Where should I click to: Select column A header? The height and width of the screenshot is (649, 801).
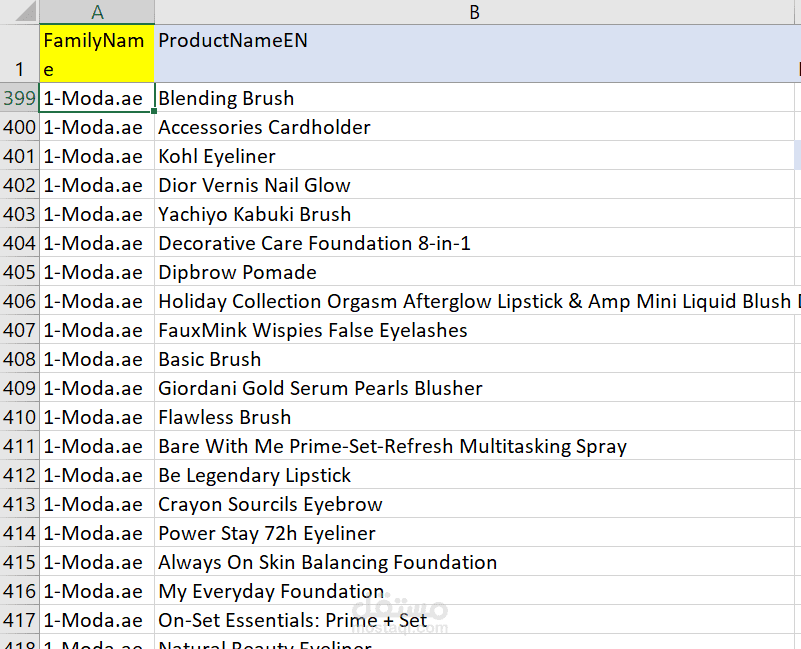point(97,12)
